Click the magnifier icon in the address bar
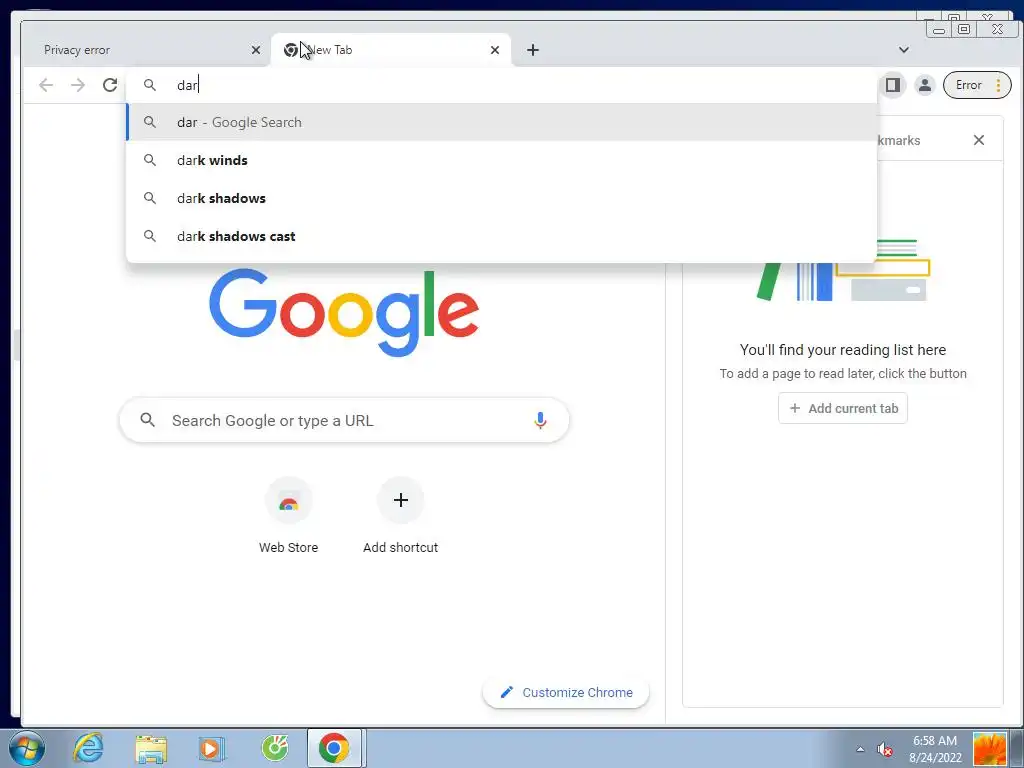The width and height of the screenshot is (1024, 768). pos(150,85)
